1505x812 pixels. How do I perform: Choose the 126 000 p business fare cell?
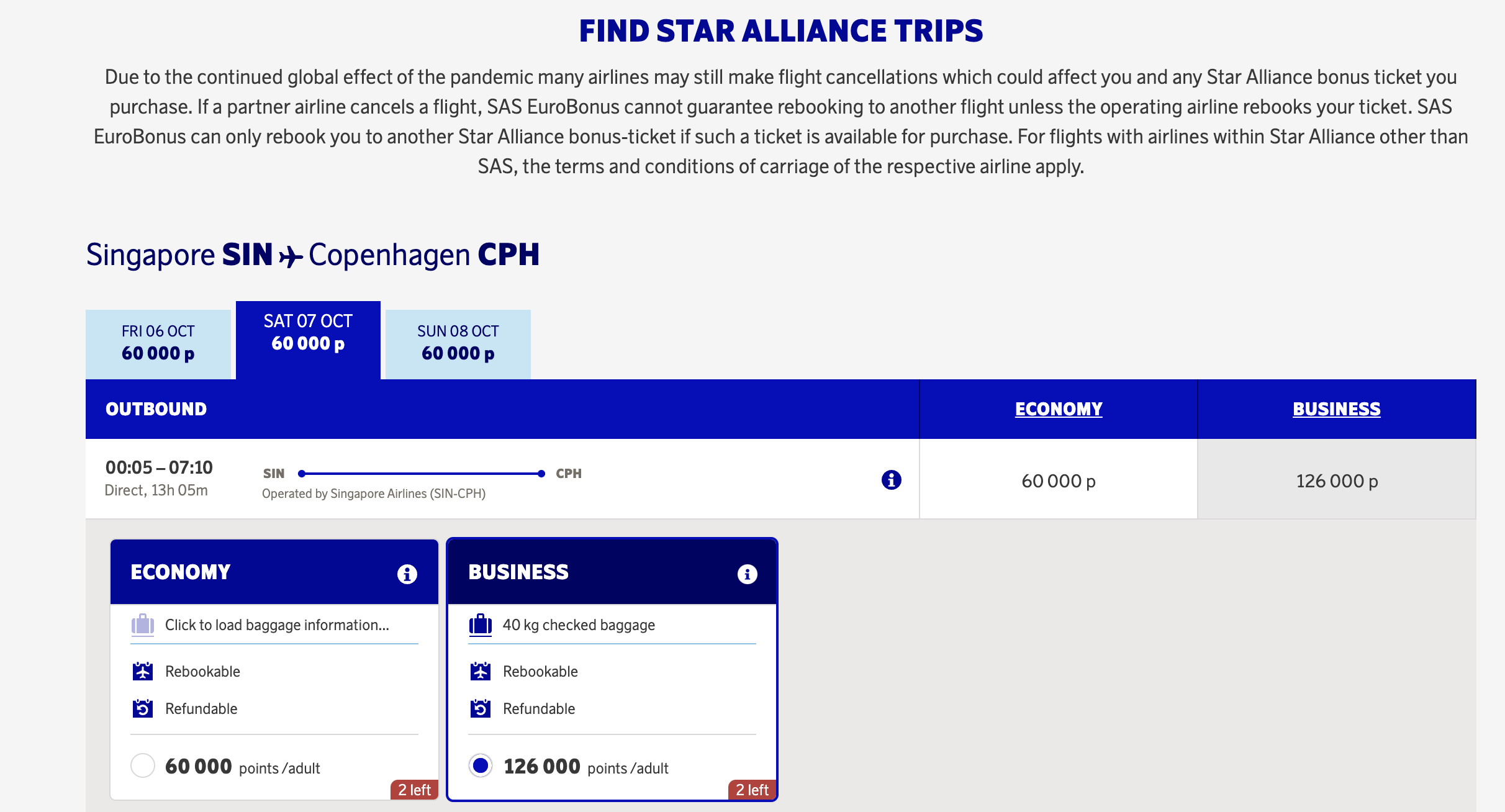coord(1336,480)
